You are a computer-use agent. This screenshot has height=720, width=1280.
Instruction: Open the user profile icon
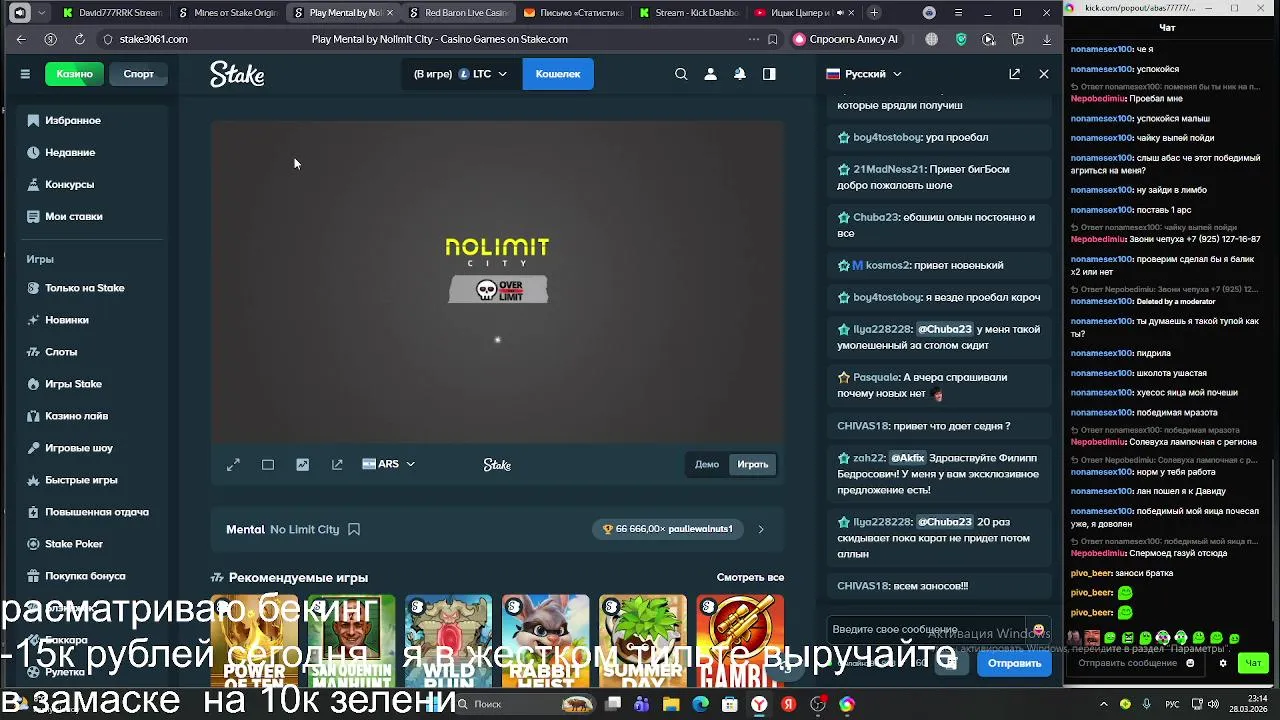click(x=710, y=74)
